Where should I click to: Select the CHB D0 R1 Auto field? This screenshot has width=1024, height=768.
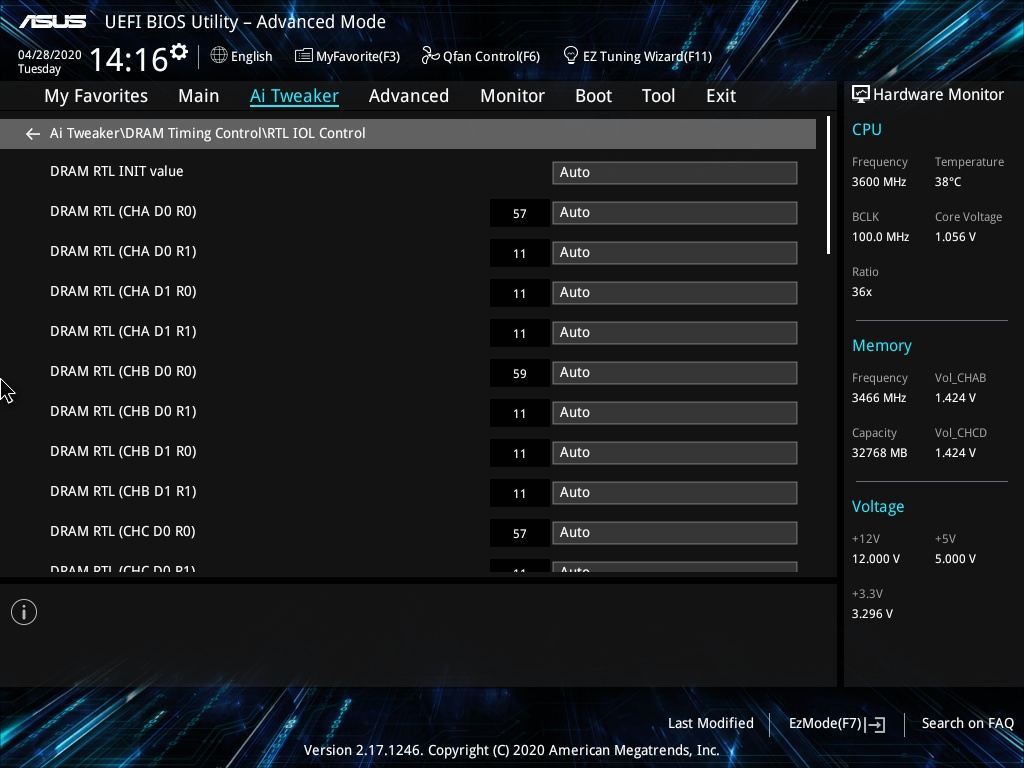click(x=675, y=413)
